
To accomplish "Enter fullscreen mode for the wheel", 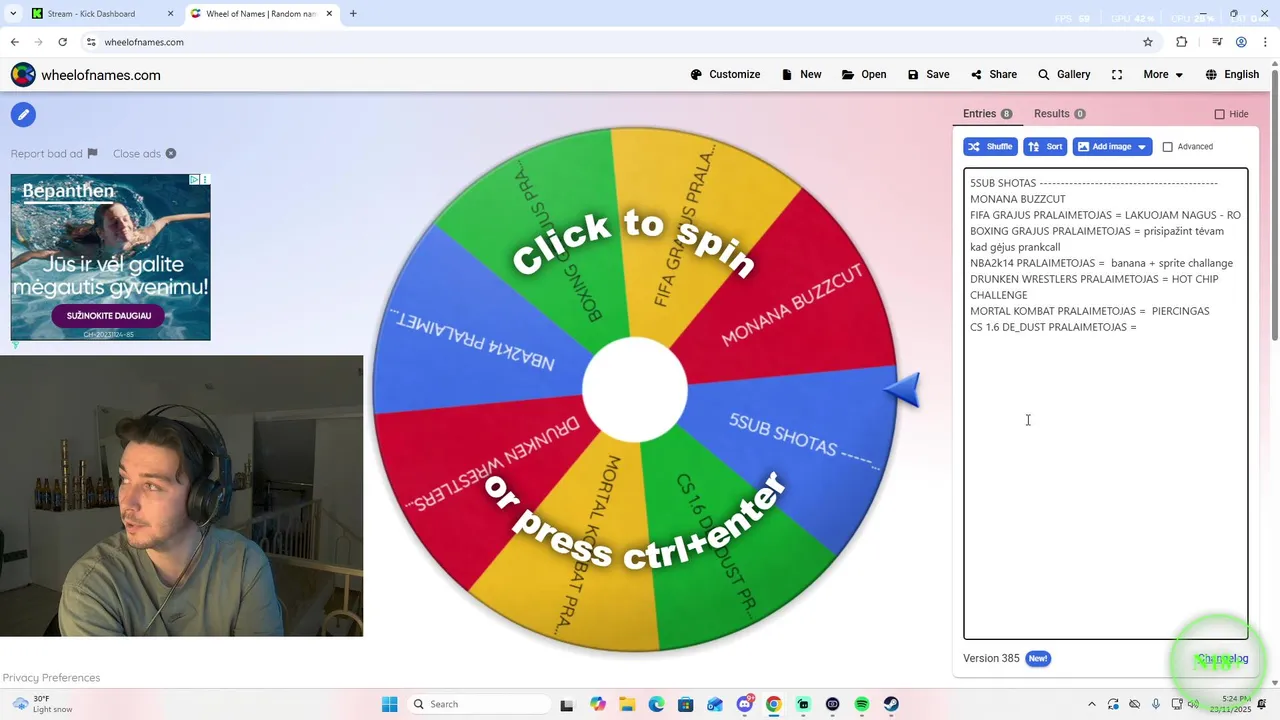I will point(1117,75).
